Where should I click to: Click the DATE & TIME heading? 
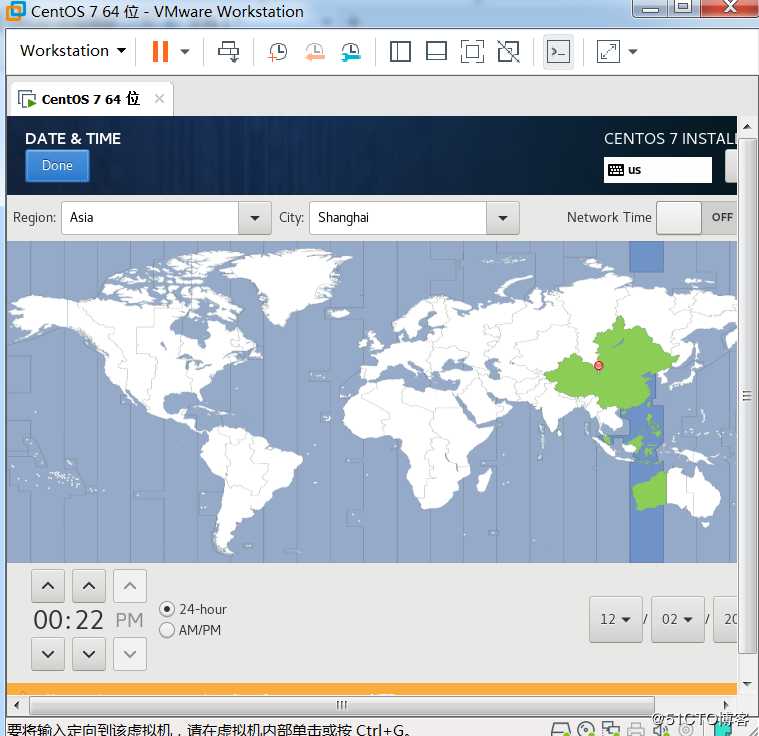73,139
